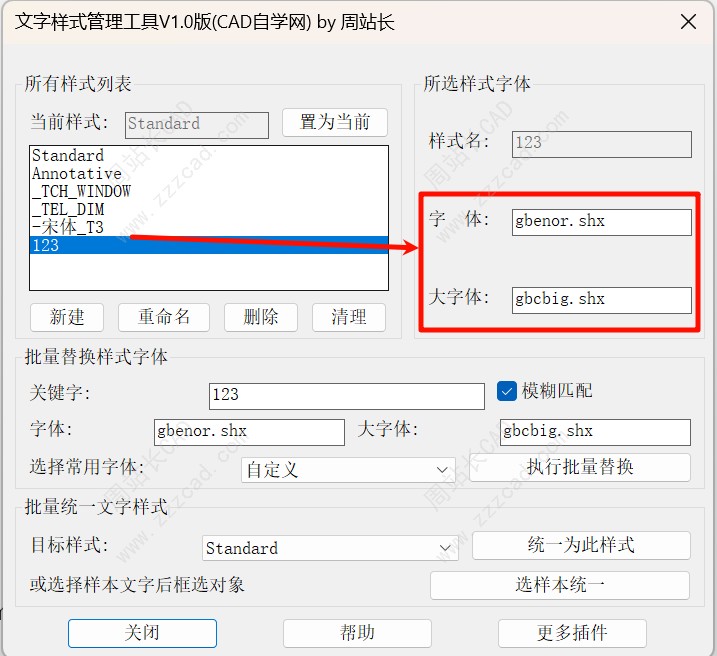The image size is (717, 656).
Task: Select the 宋体_T3 style entry
Action: (x=68, y=227)
